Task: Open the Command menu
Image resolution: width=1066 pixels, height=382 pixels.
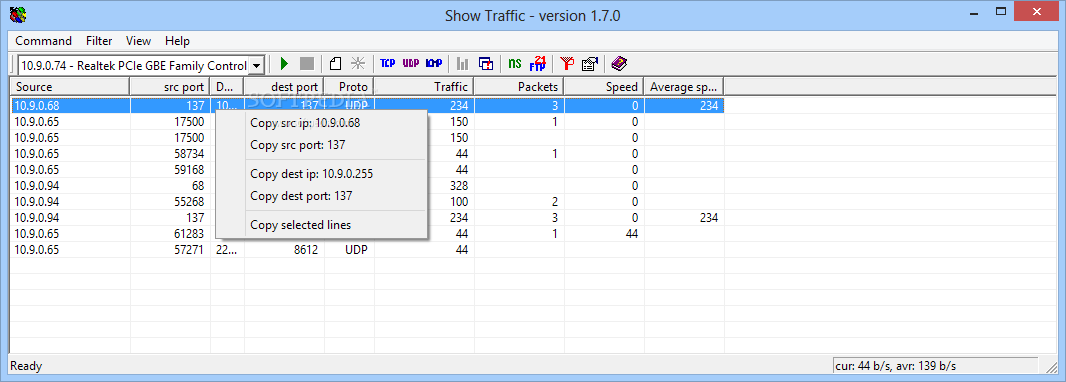Action: point(44,41)
